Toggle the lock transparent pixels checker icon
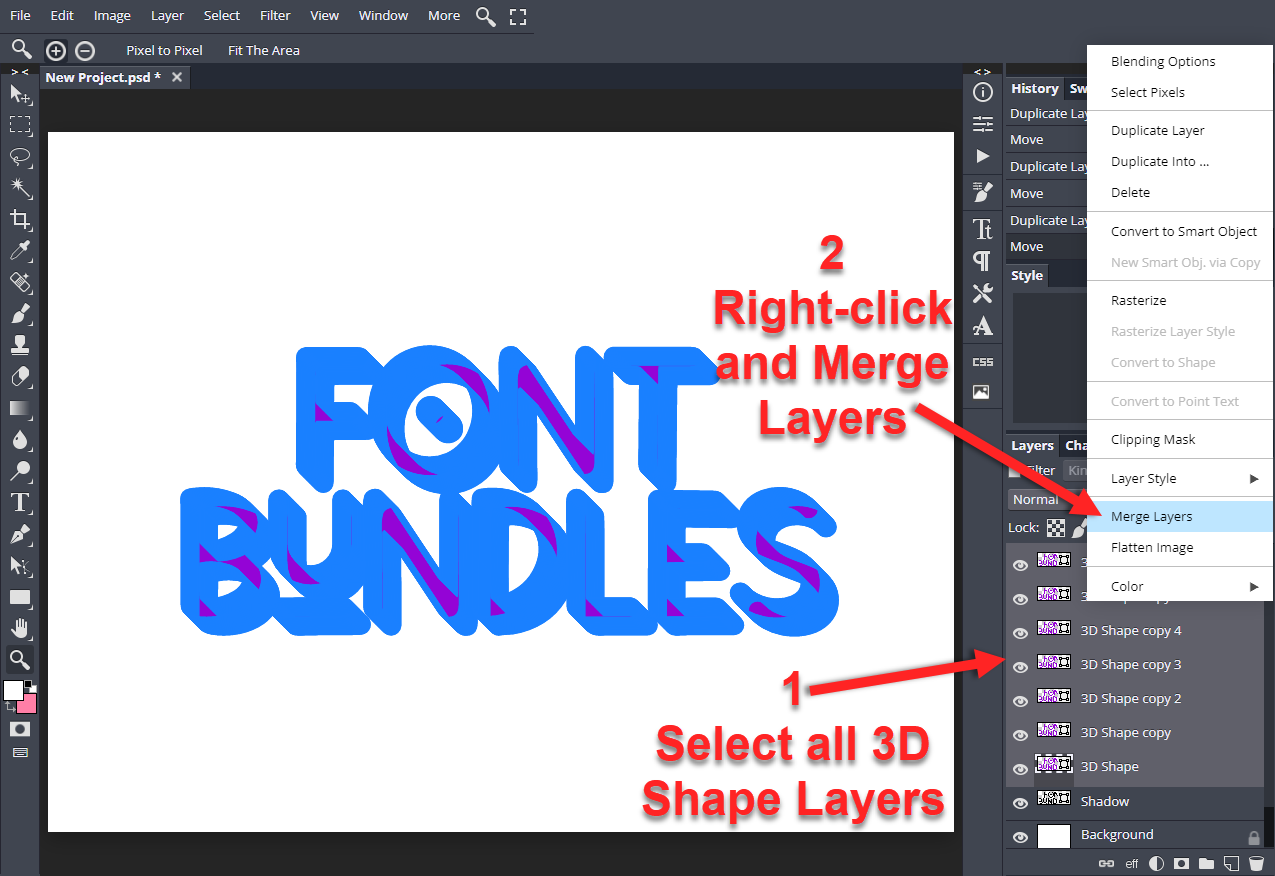The width and height of the screenshot is (1275, 876). pyautogui.click(x=1056, y=527)
